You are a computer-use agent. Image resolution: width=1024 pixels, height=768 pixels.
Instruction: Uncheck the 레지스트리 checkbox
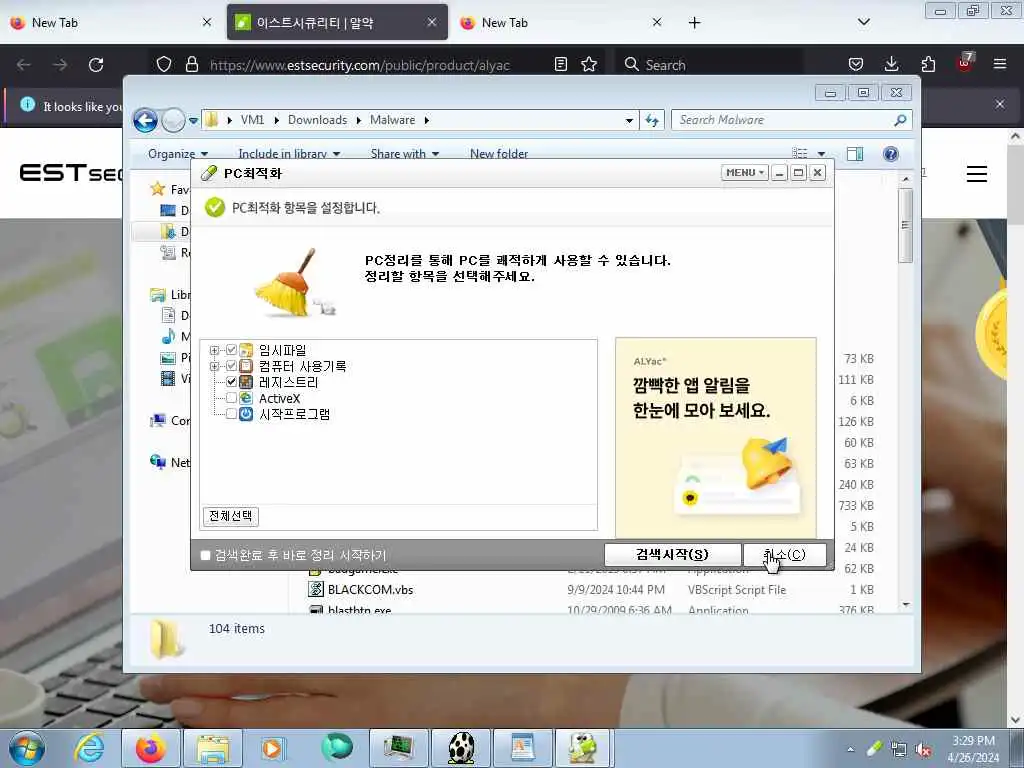click(231, 382)
